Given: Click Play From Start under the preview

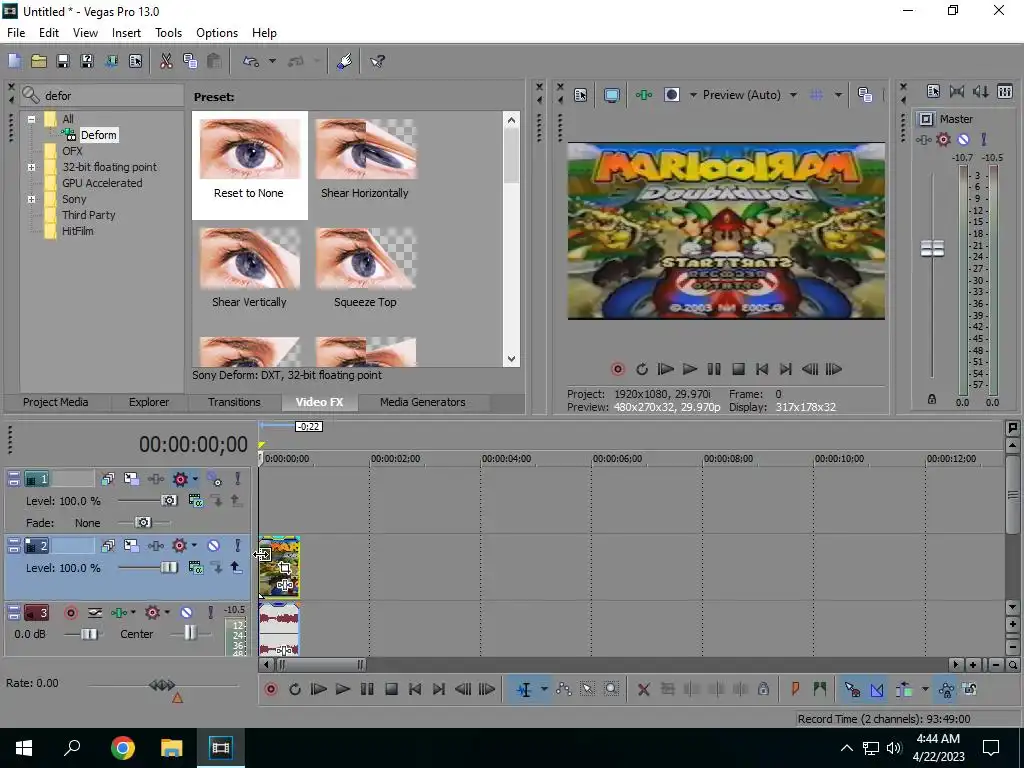Looking at the screenshot, I should (x=665, y=369).
